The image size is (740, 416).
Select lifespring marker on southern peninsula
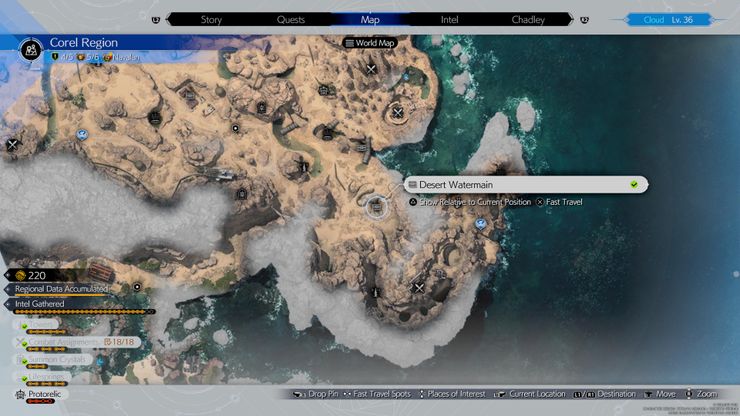(376, 292)
